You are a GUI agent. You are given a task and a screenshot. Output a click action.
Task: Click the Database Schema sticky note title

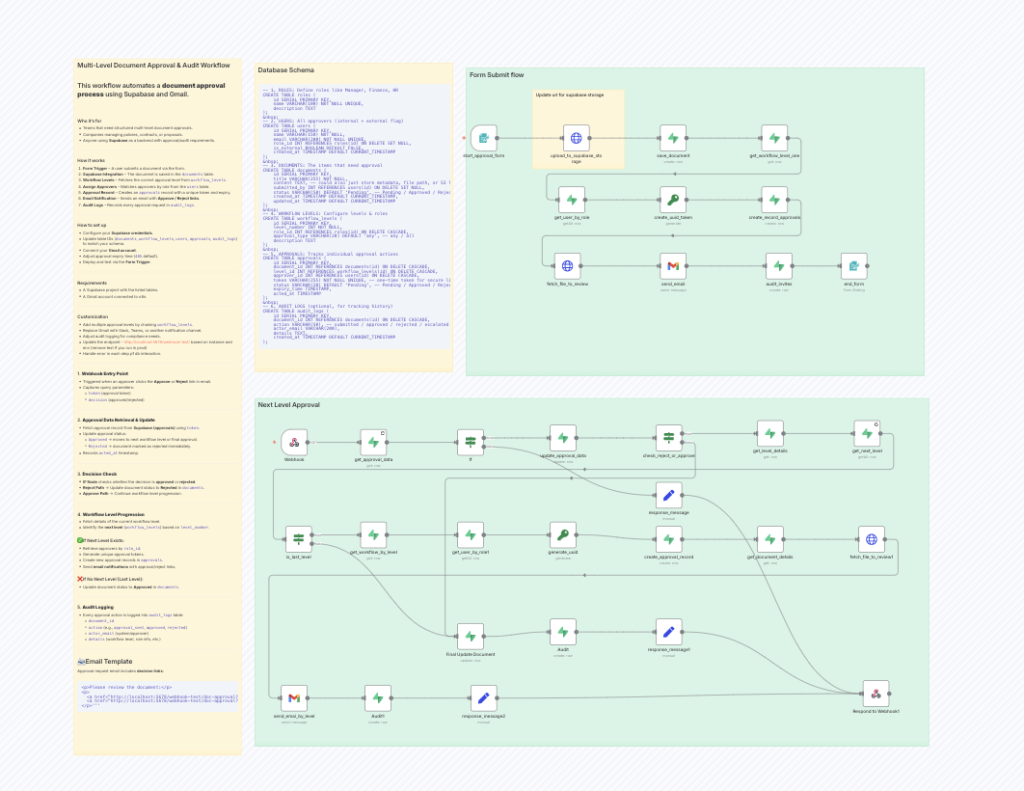click(x=286, y=71)
